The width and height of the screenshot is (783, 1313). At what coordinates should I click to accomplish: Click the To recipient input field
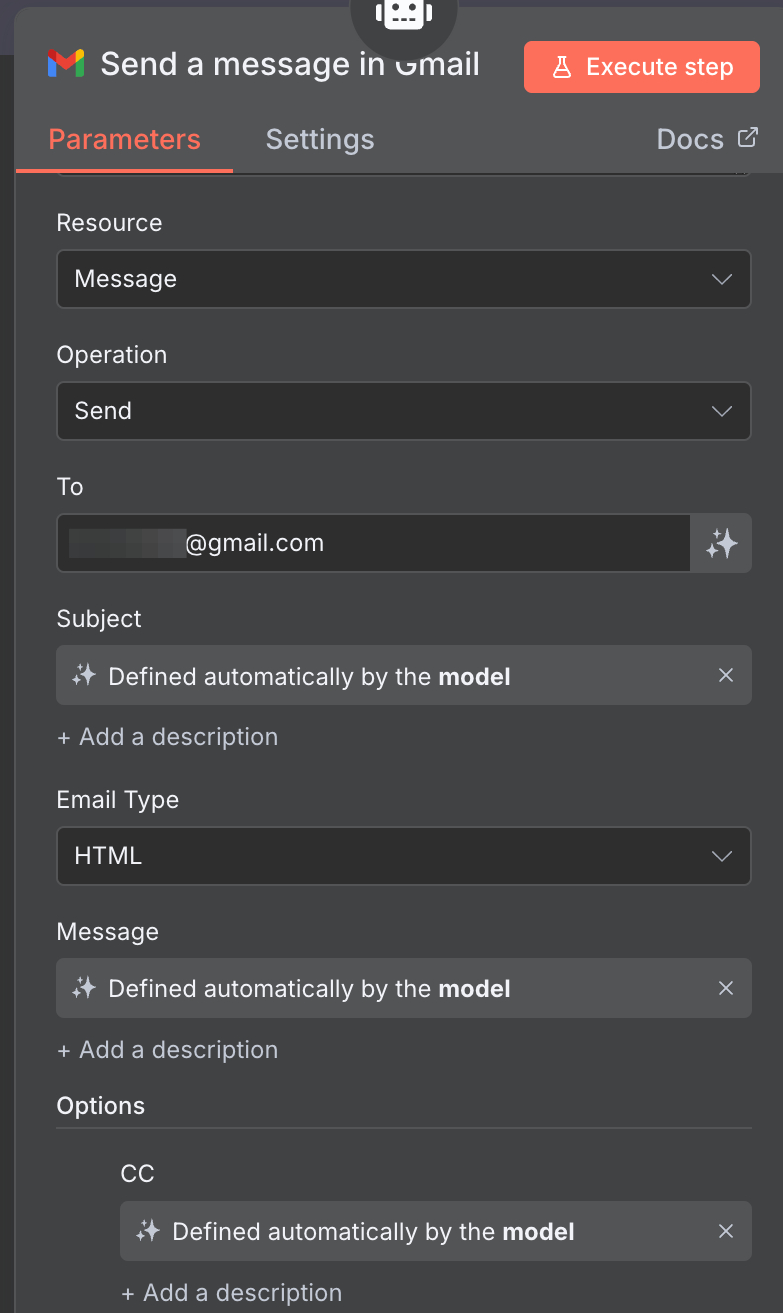[370, 543]
